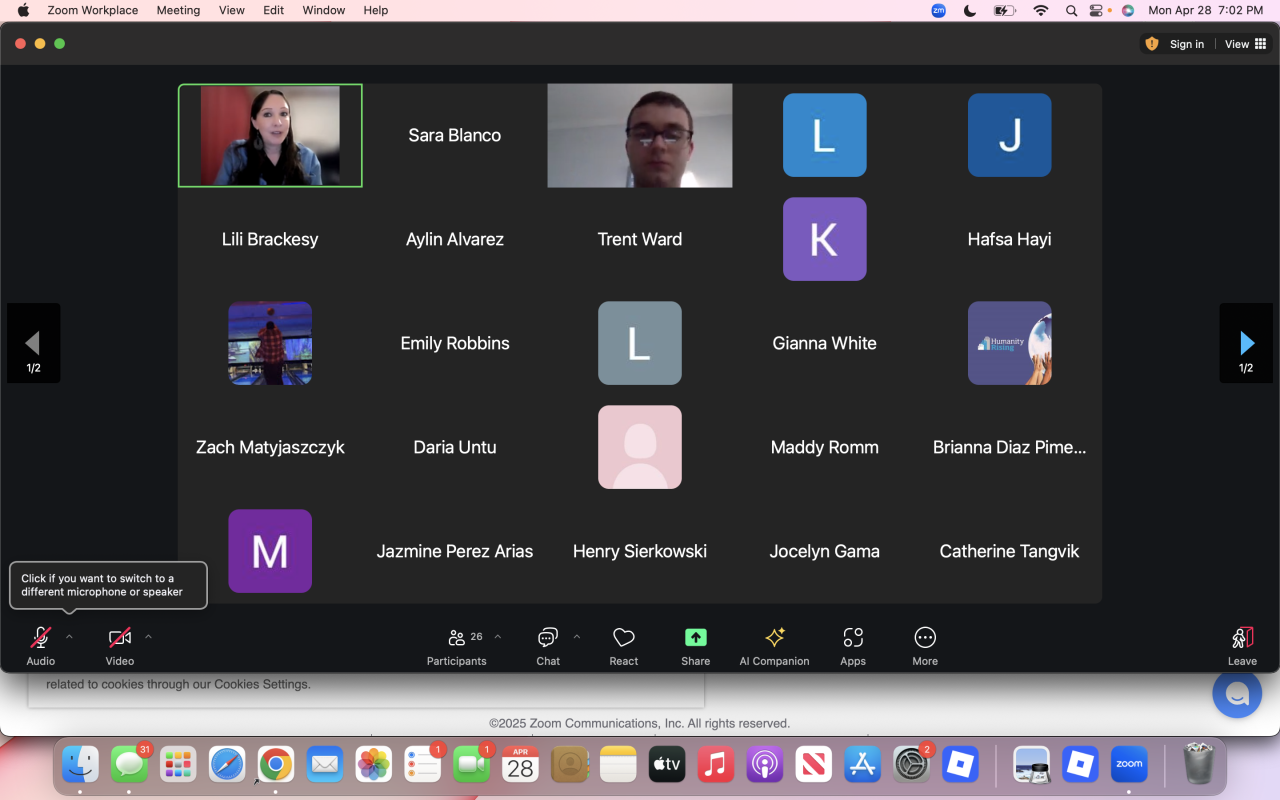Expand the arrow beside the Chat icon
This screenshot has width=1280, height=800.
coord(577,637)
